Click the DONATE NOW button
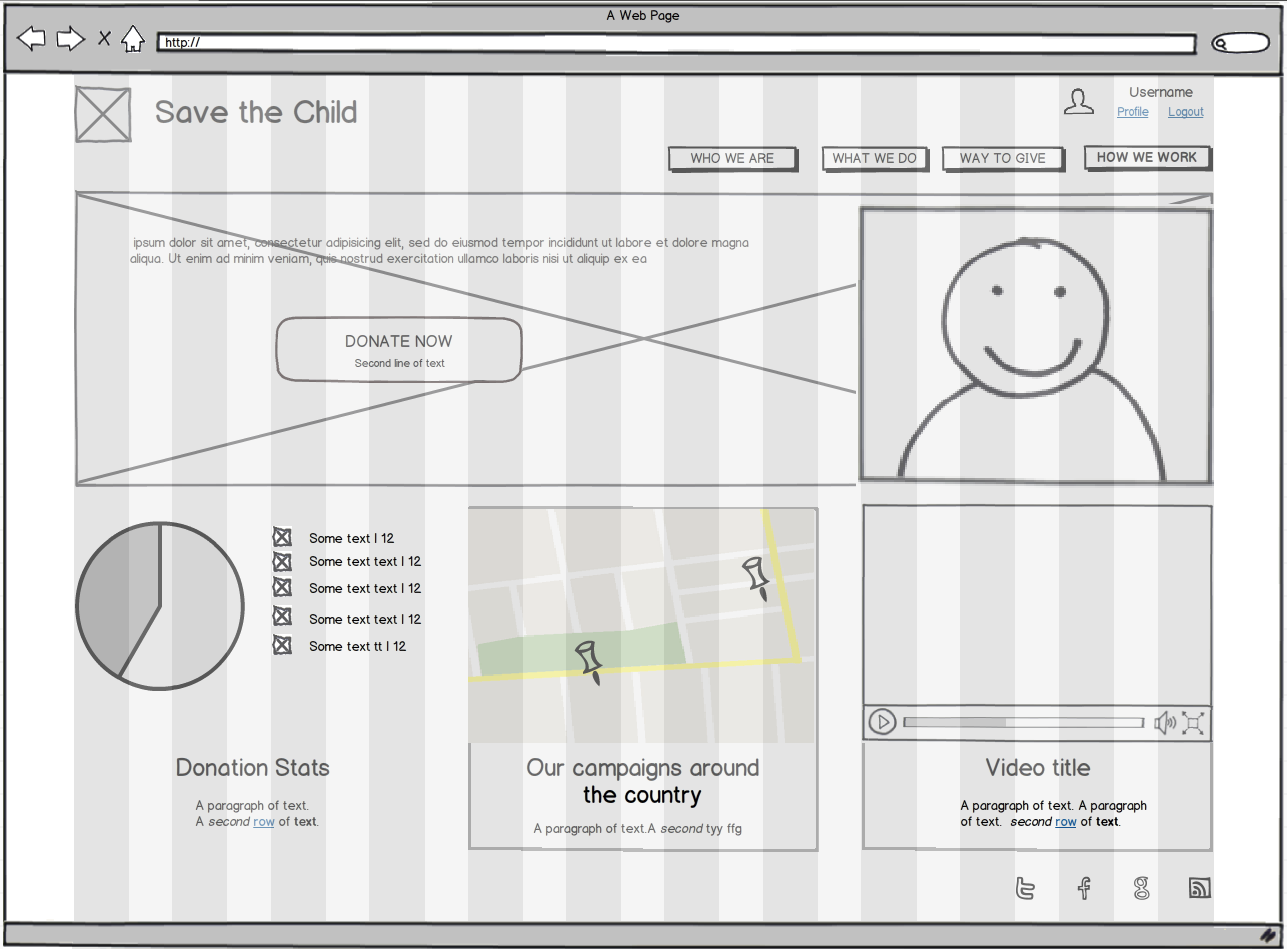Screen dimensions: 1287x949 (x=398, y=350)
